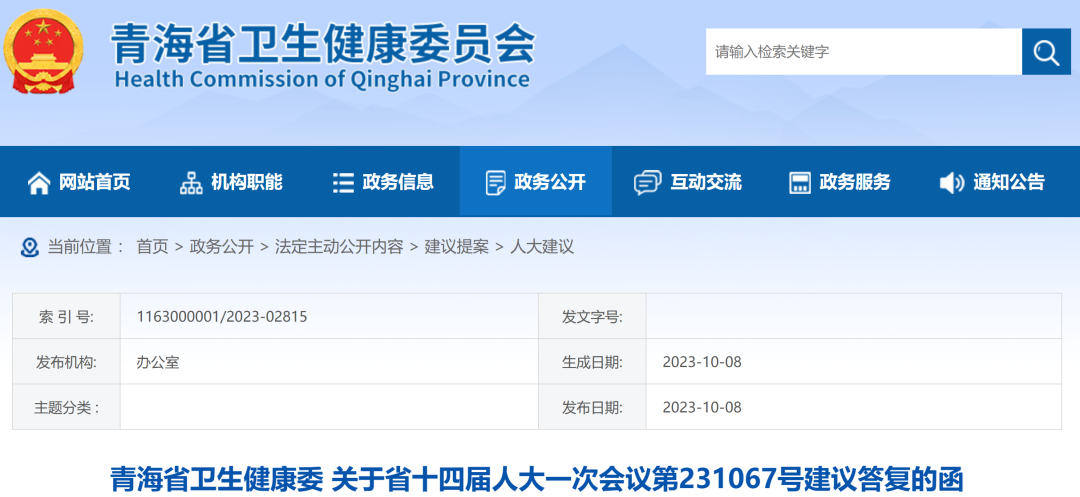Viewport: 1080px width, 497px height.
Task: Click the 当前位置 breadcrumb label
Action: 86,247
